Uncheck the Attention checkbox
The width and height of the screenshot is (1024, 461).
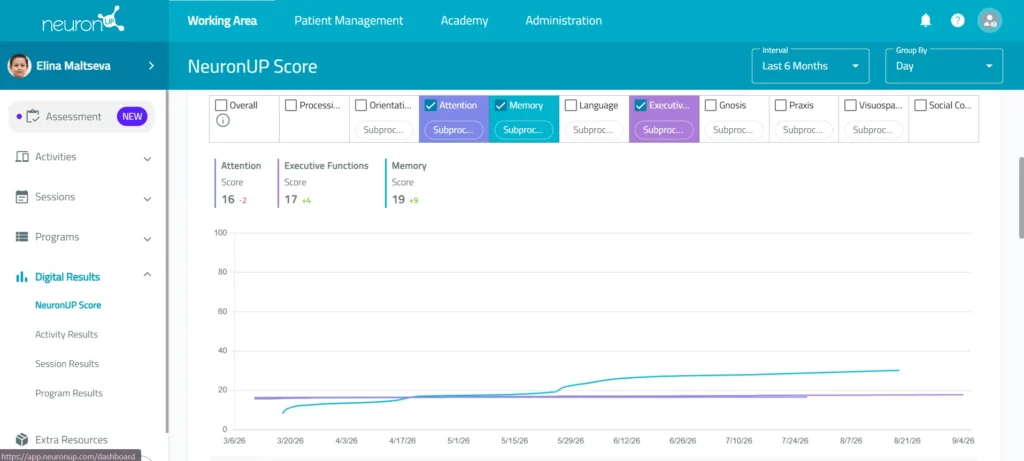click(430, 105)
